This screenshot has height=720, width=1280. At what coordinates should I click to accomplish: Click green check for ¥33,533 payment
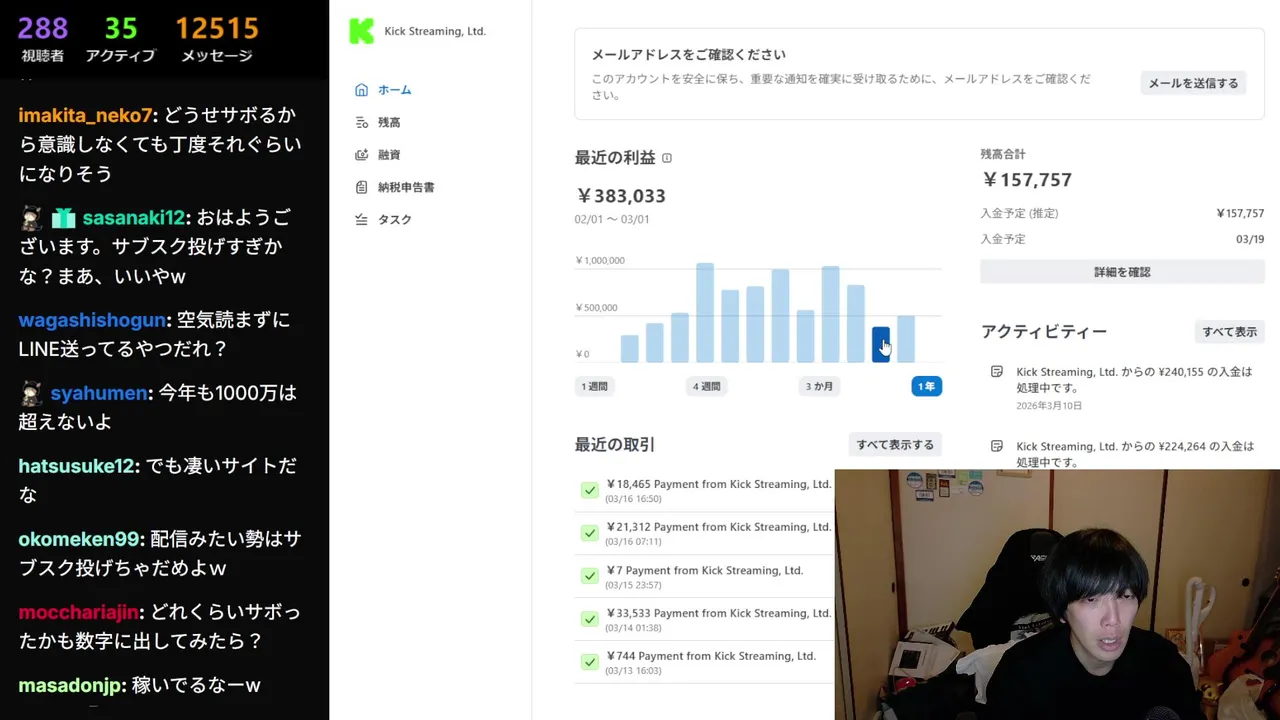(589, 619)
